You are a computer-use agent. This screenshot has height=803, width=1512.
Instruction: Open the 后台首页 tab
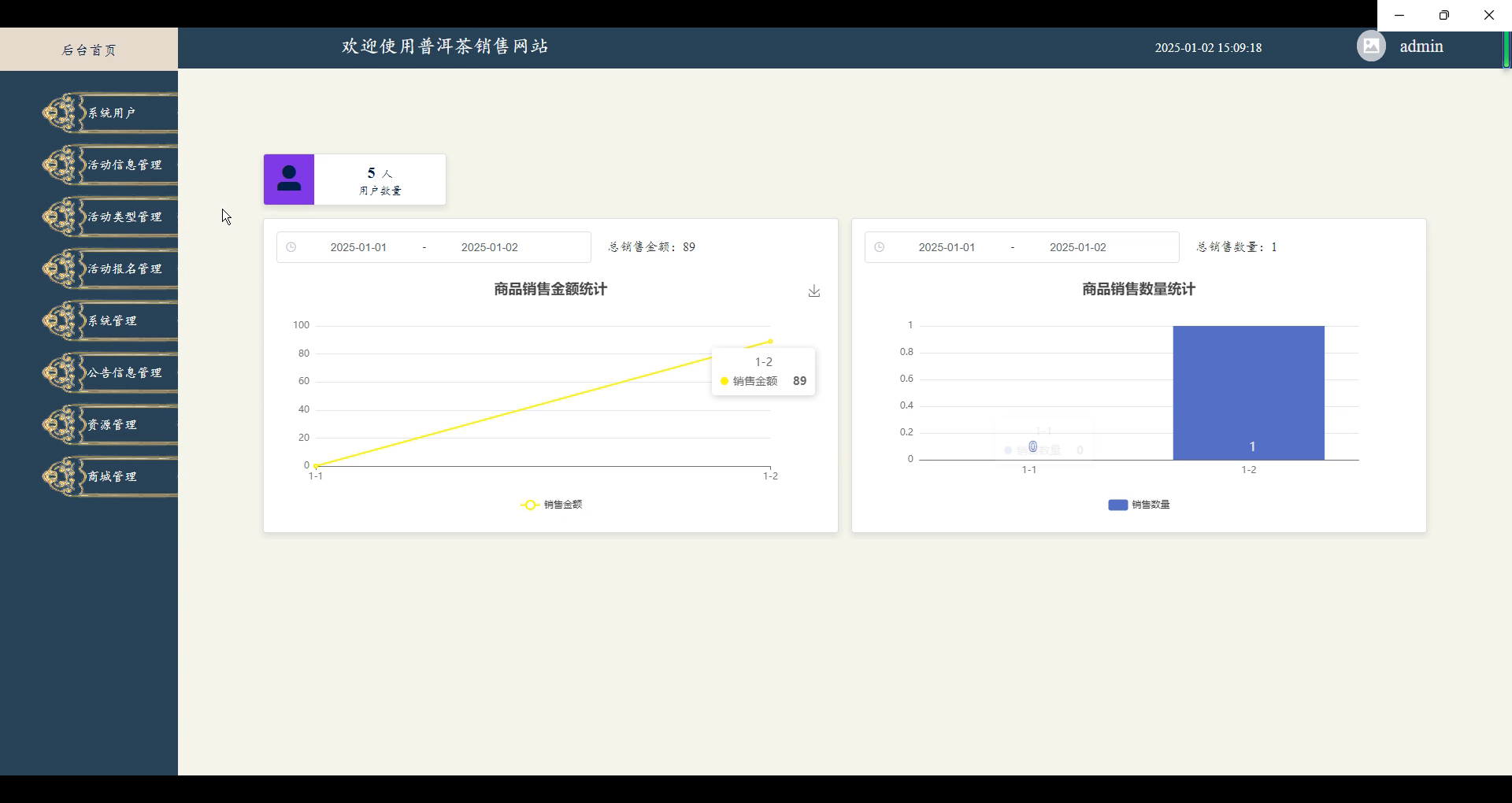coord(89,50)
